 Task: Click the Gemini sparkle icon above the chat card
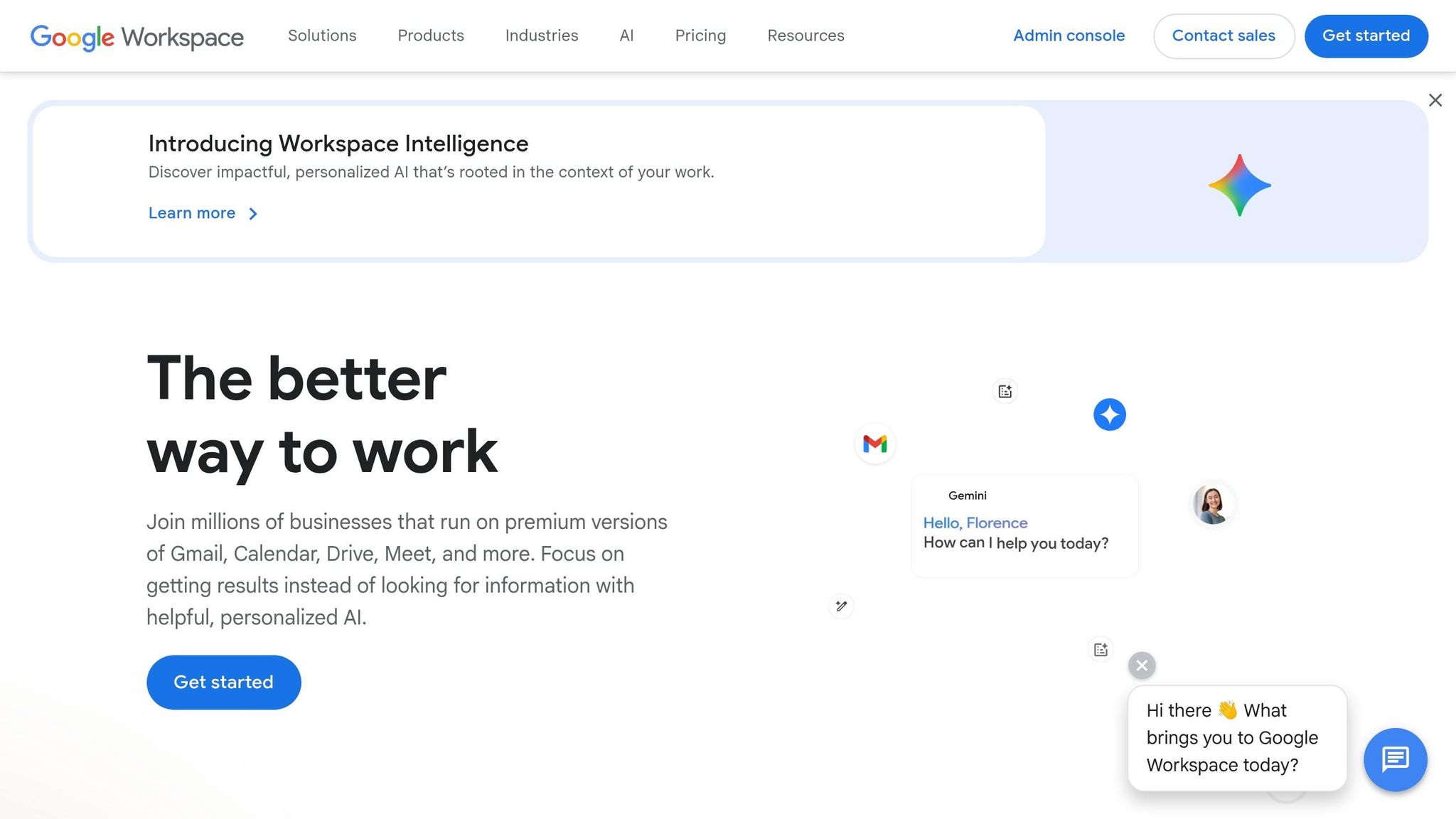click(x=1110, y=414)
